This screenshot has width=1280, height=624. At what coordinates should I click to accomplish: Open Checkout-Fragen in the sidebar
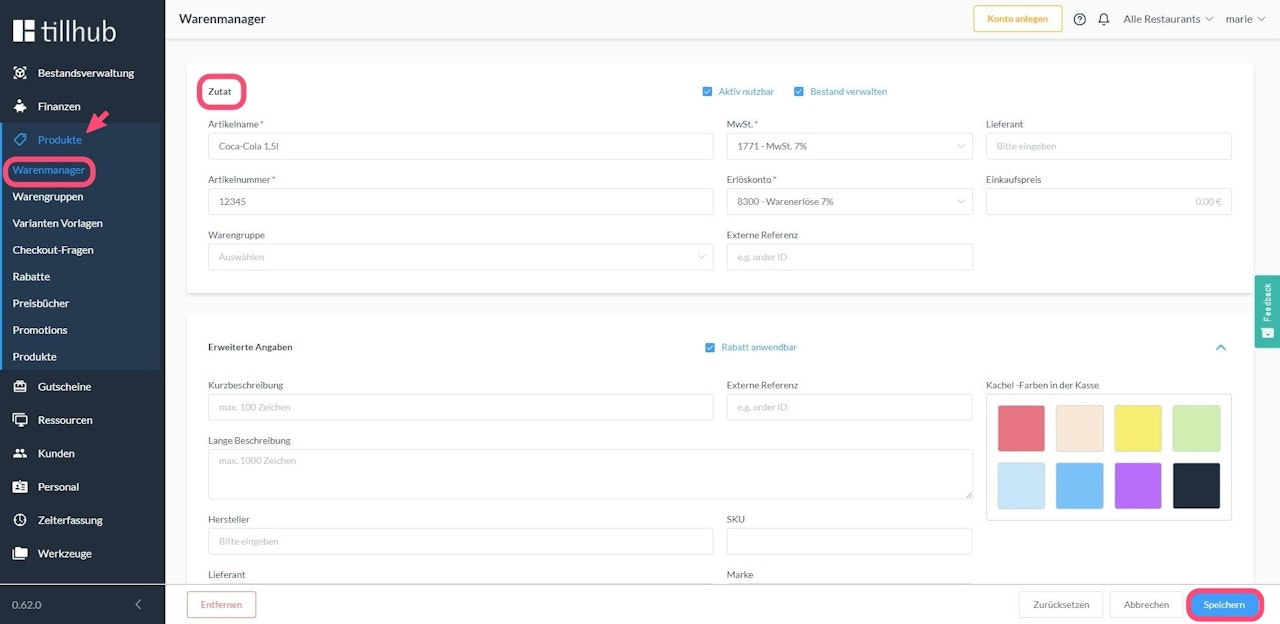pyautogui.click(x=53, y=250)
